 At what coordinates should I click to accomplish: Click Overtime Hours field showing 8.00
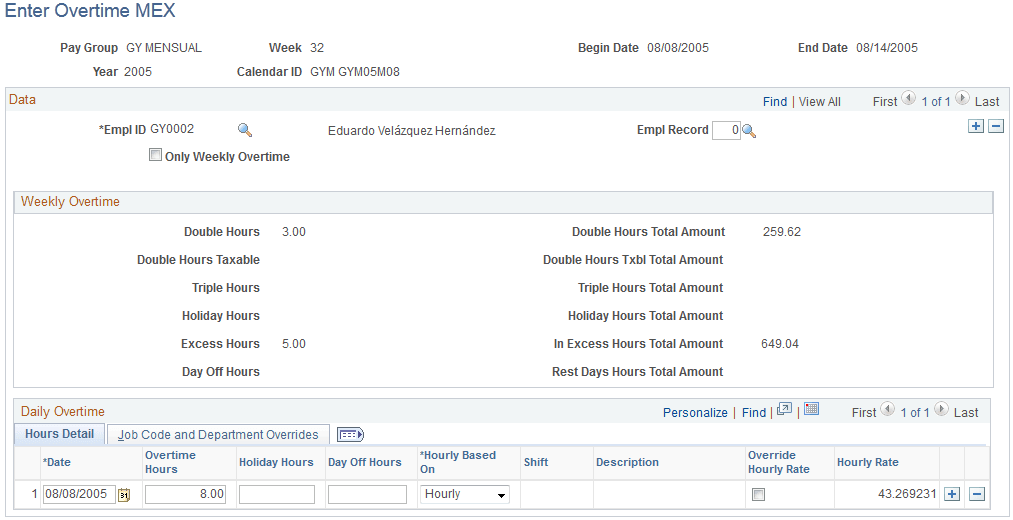pyautogui.click(x=185, y=495)
